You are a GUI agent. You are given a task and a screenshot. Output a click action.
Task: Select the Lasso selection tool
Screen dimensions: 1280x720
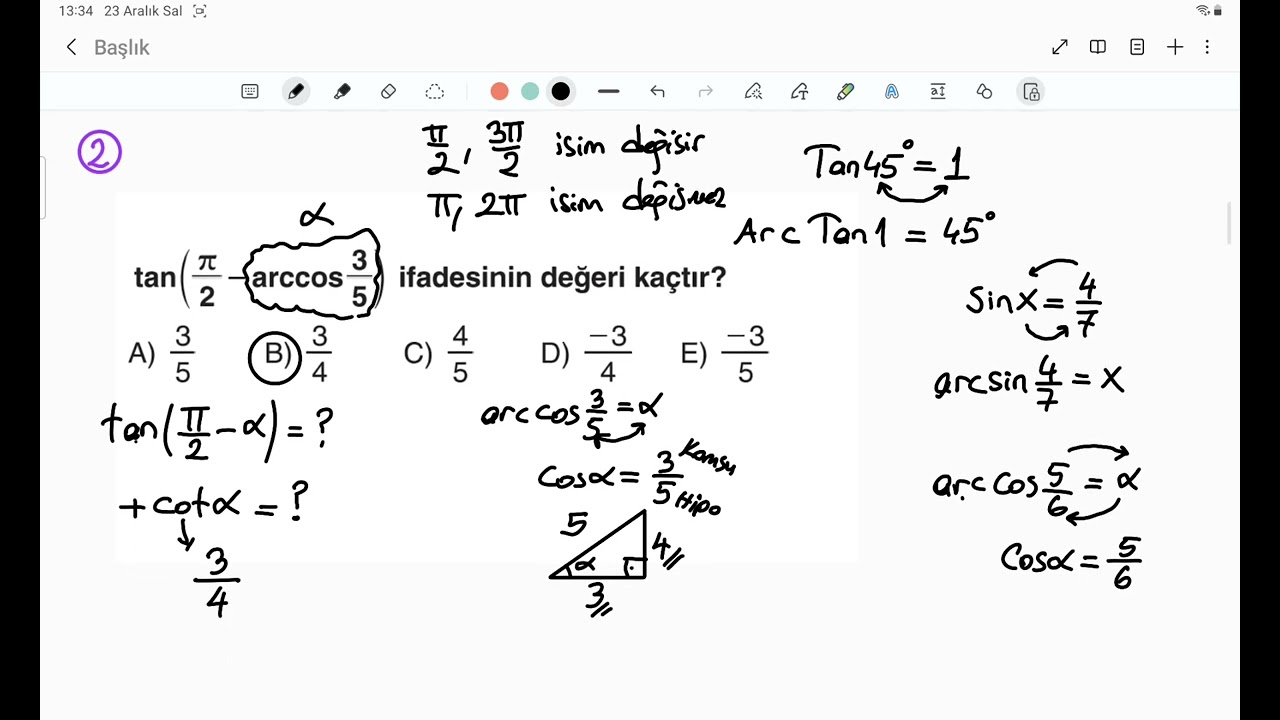click(x=435, y=92)
